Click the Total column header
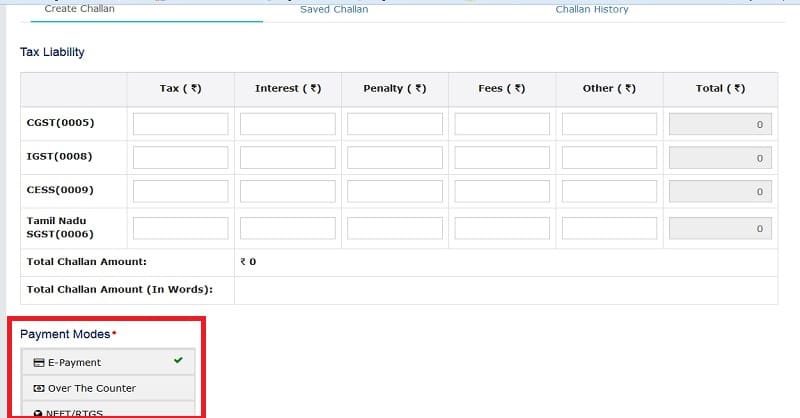Image resolution: width=800 pixels, height=418 pixels. click(x=720, y=88)
